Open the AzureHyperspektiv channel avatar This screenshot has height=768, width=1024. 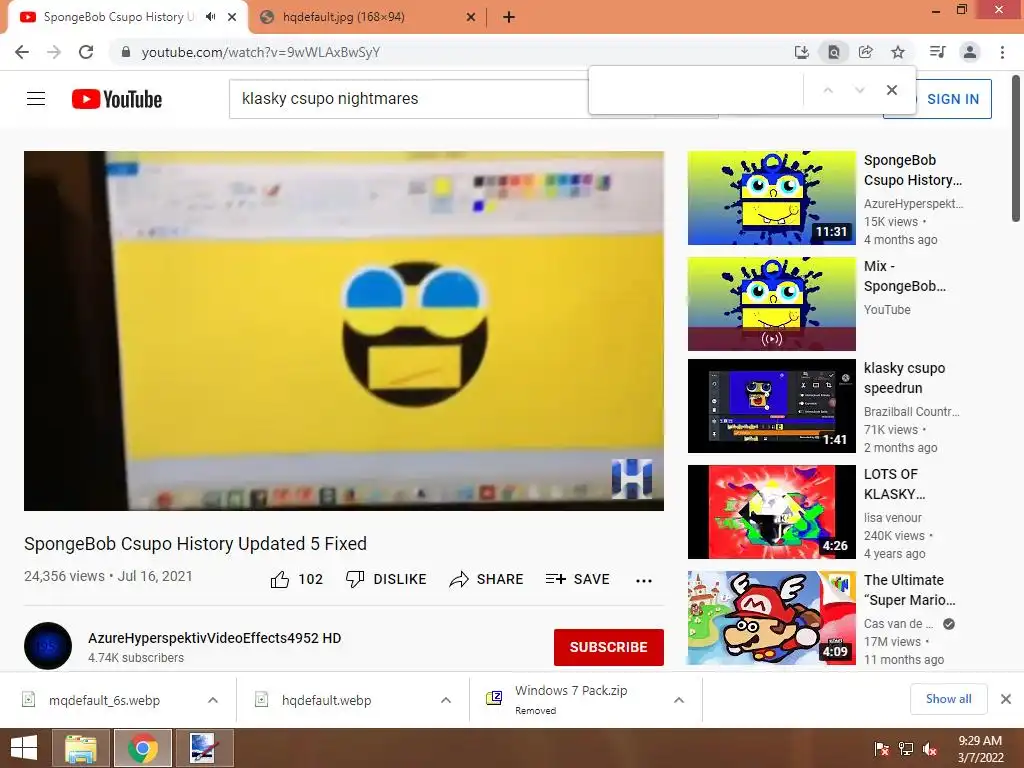48,646
